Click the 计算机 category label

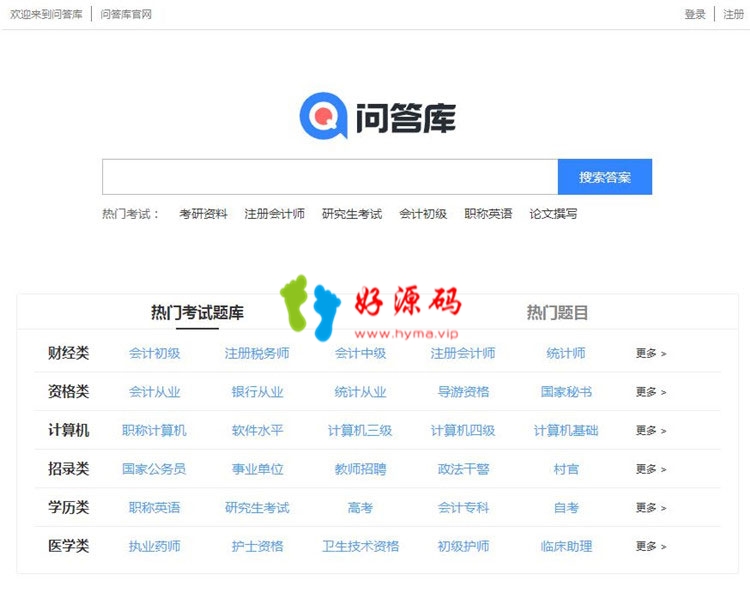(x=68, y=430)
